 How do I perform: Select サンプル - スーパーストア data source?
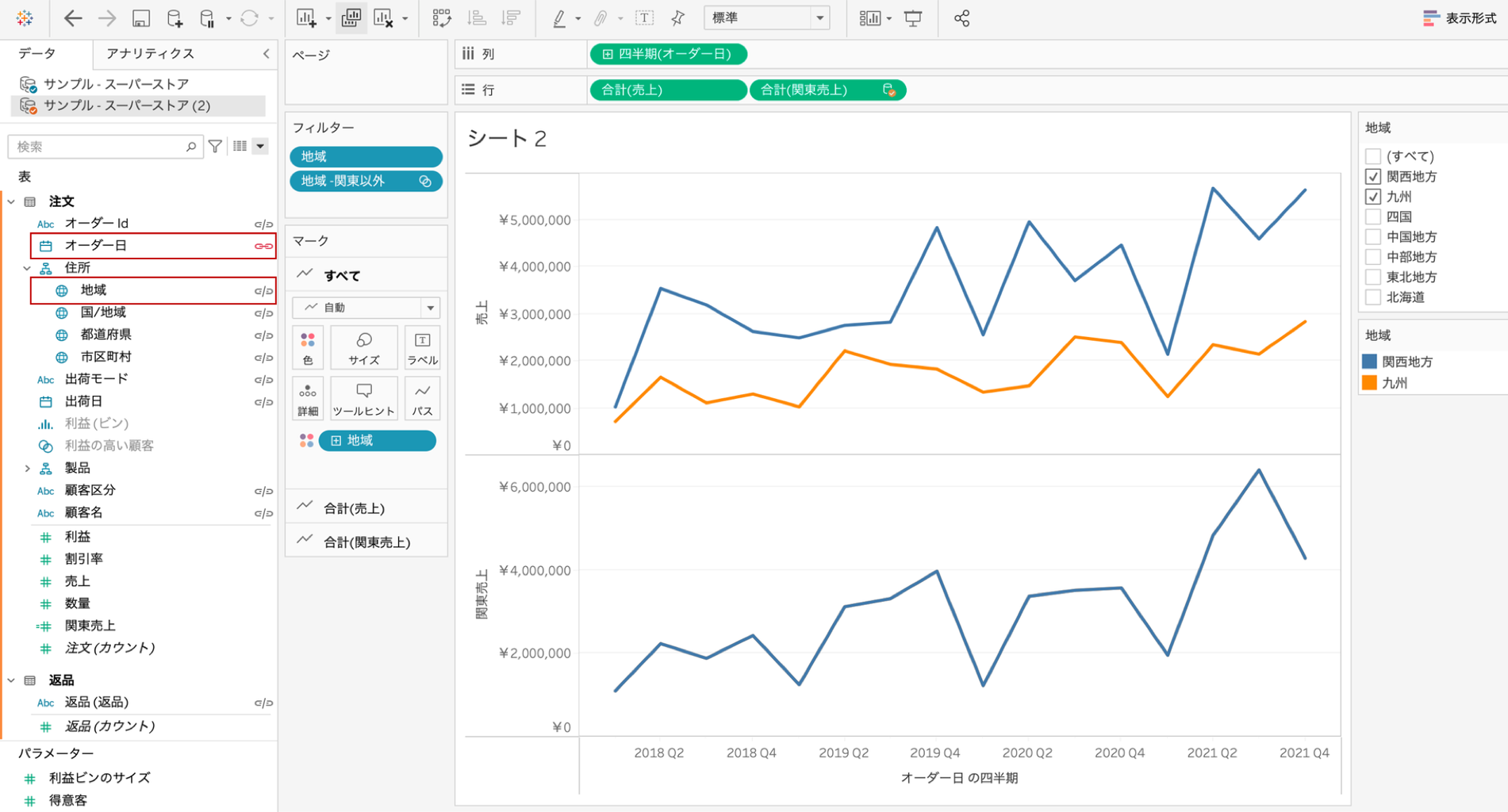pos(116,84)
